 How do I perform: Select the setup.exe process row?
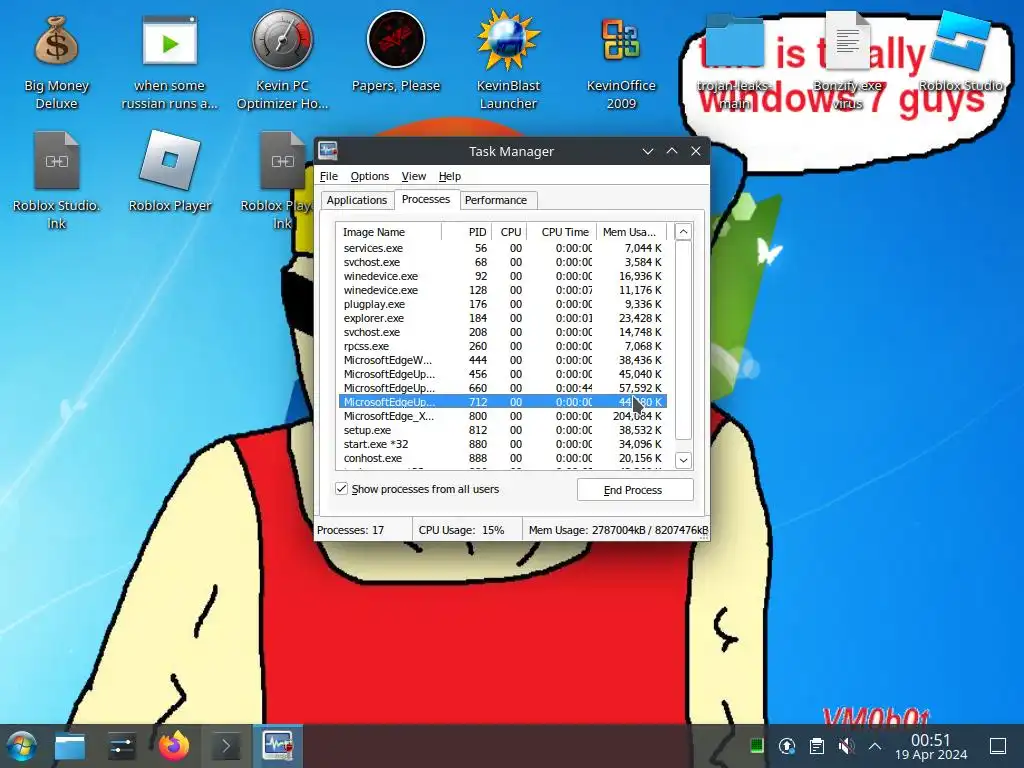(502, 430)
